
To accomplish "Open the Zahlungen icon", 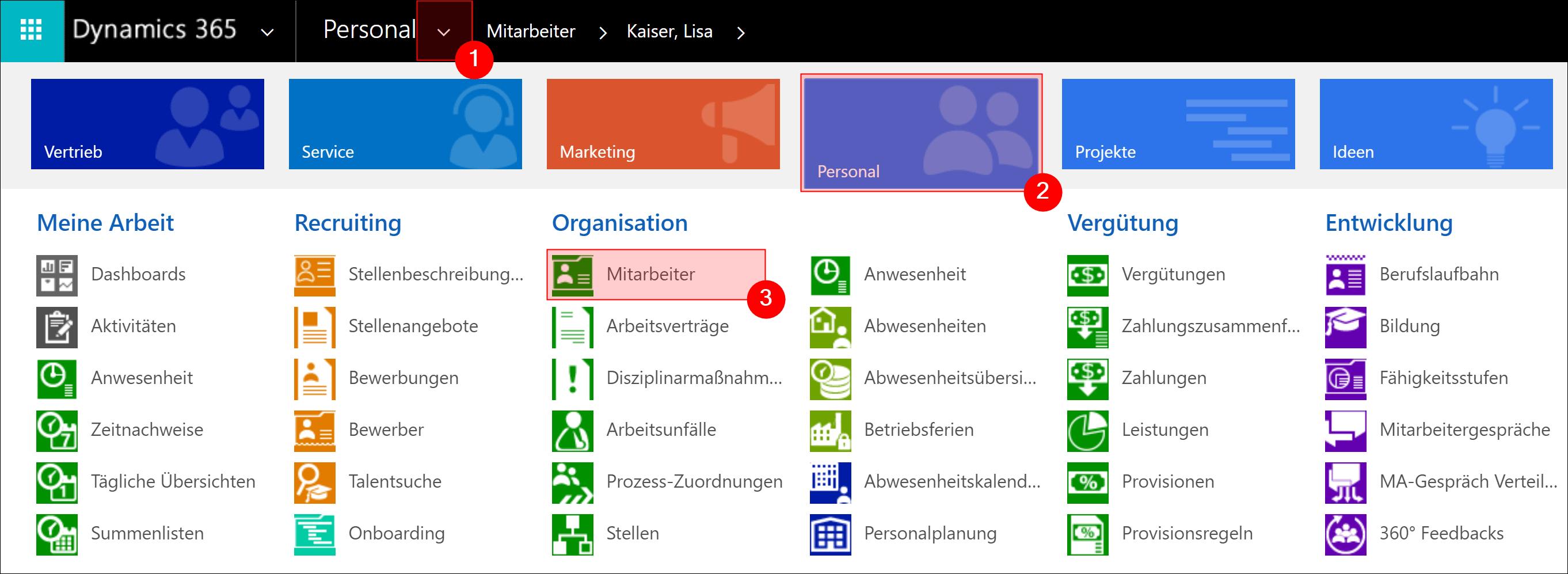I will pos(1088,379).
